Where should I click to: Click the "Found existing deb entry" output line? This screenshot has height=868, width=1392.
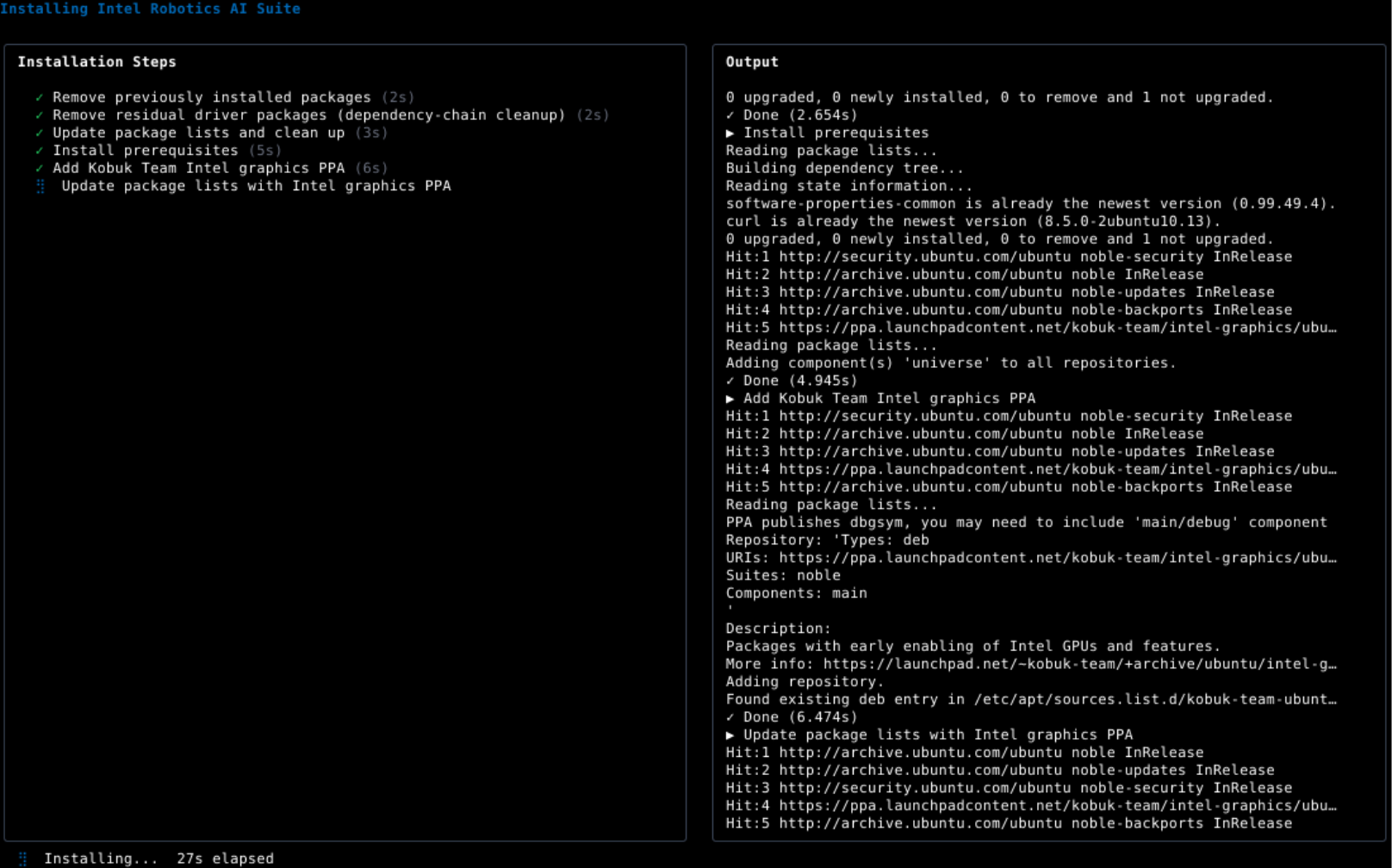[1031, 699]
